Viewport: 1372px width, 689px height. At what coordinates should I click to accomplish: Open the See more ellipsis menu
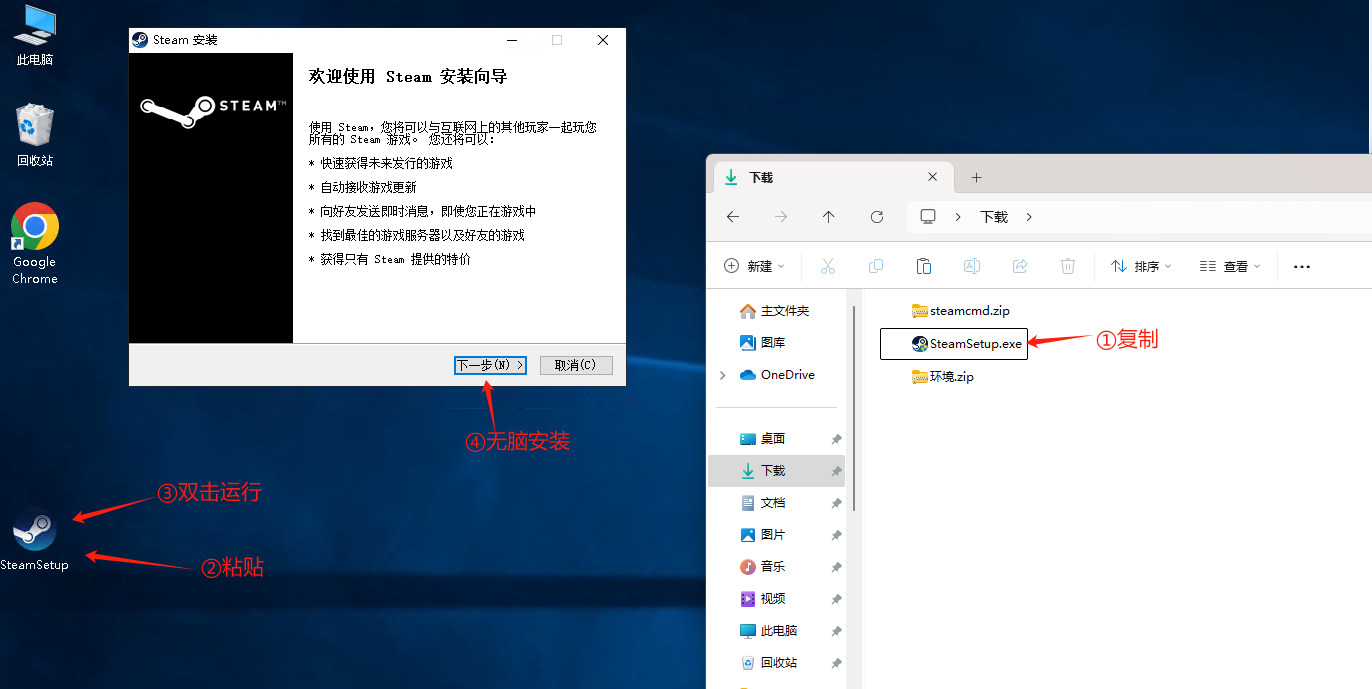1301,267
